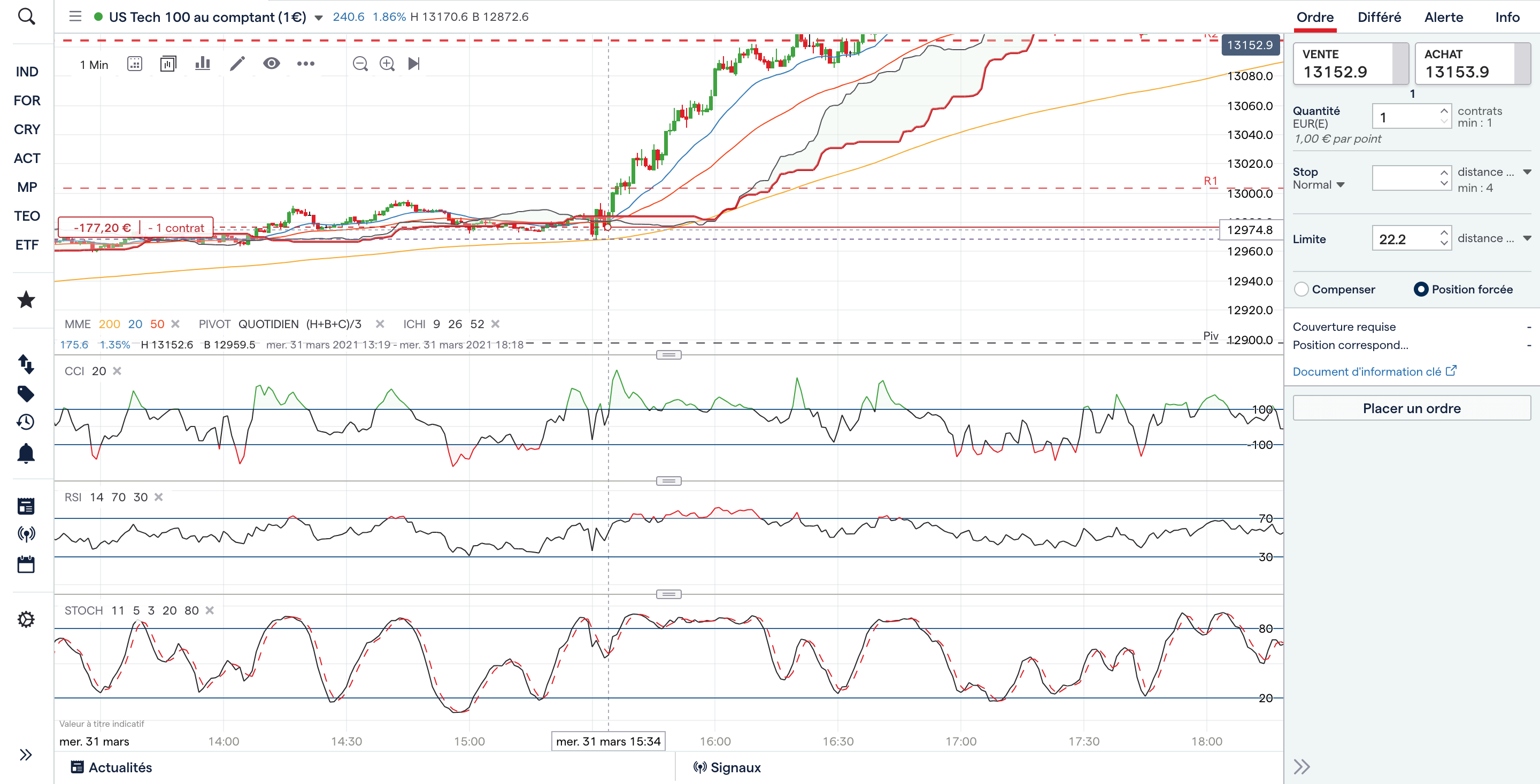
Task: Switch to the Alerte tab
Action: (1443, 17)
